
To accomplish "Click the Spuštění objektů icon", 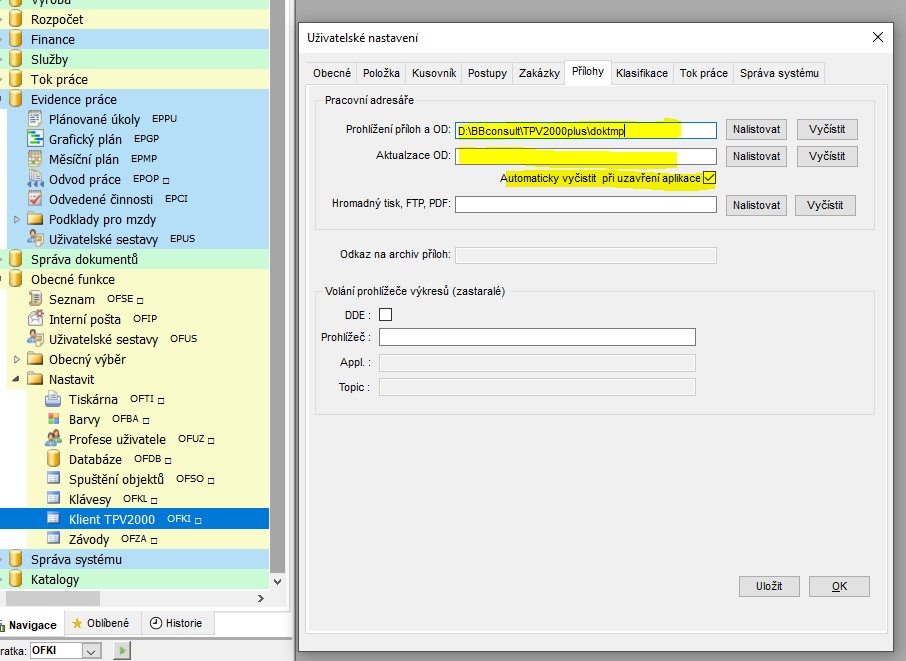I will pos(53,478).
